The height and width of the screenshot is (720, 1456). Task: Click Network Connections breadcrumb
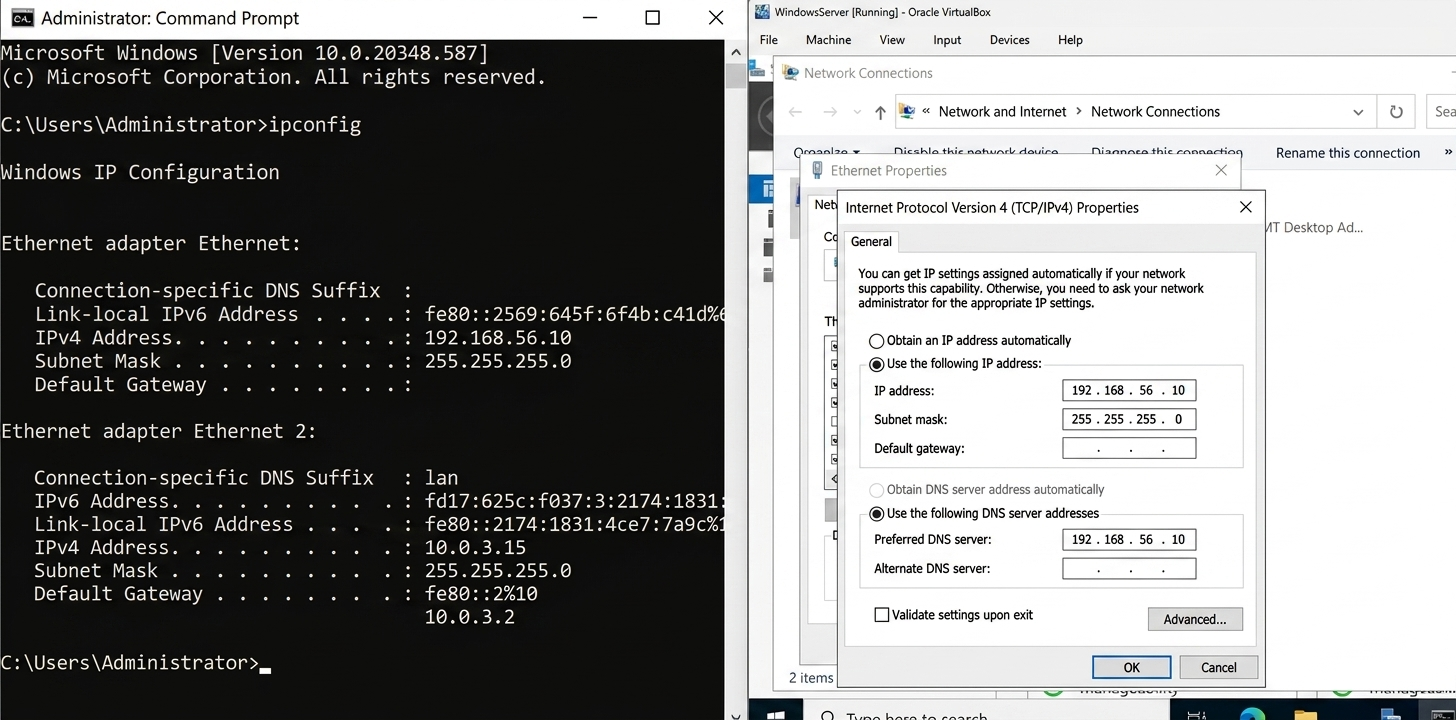1155,112
